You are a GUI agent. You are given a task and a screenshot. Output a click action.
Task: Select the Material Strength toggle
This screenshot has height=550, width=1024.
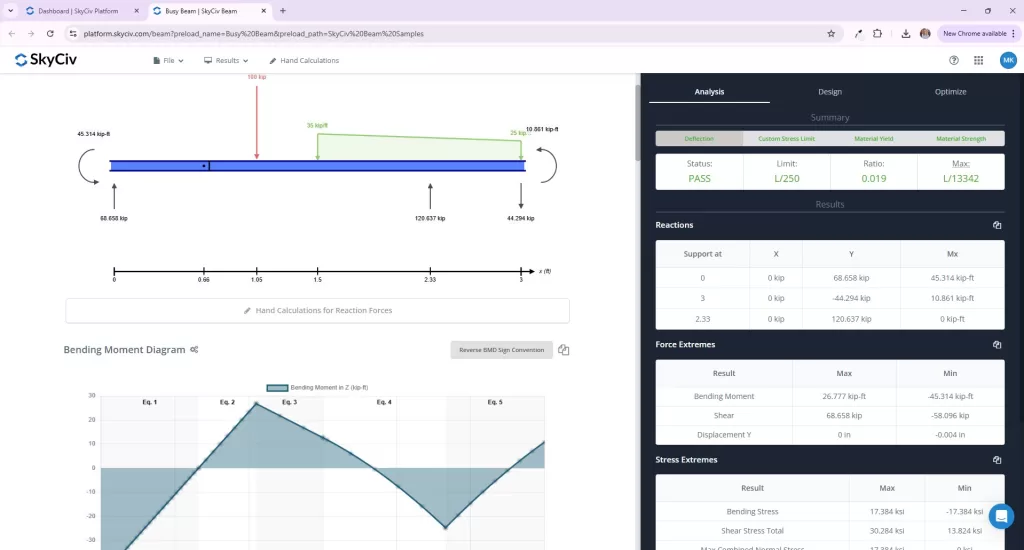pyautogui.click(x=961, y=138)
